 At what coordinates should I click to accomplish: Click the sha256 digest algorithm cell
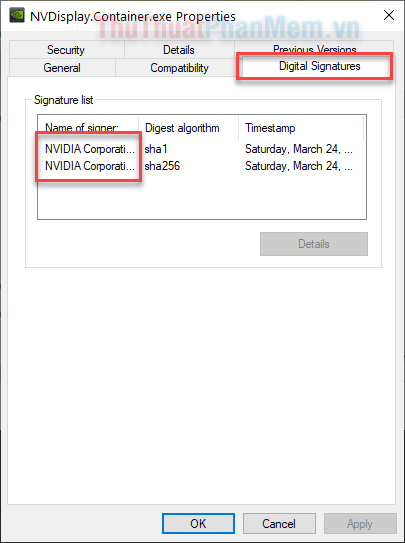coord(162,166)
